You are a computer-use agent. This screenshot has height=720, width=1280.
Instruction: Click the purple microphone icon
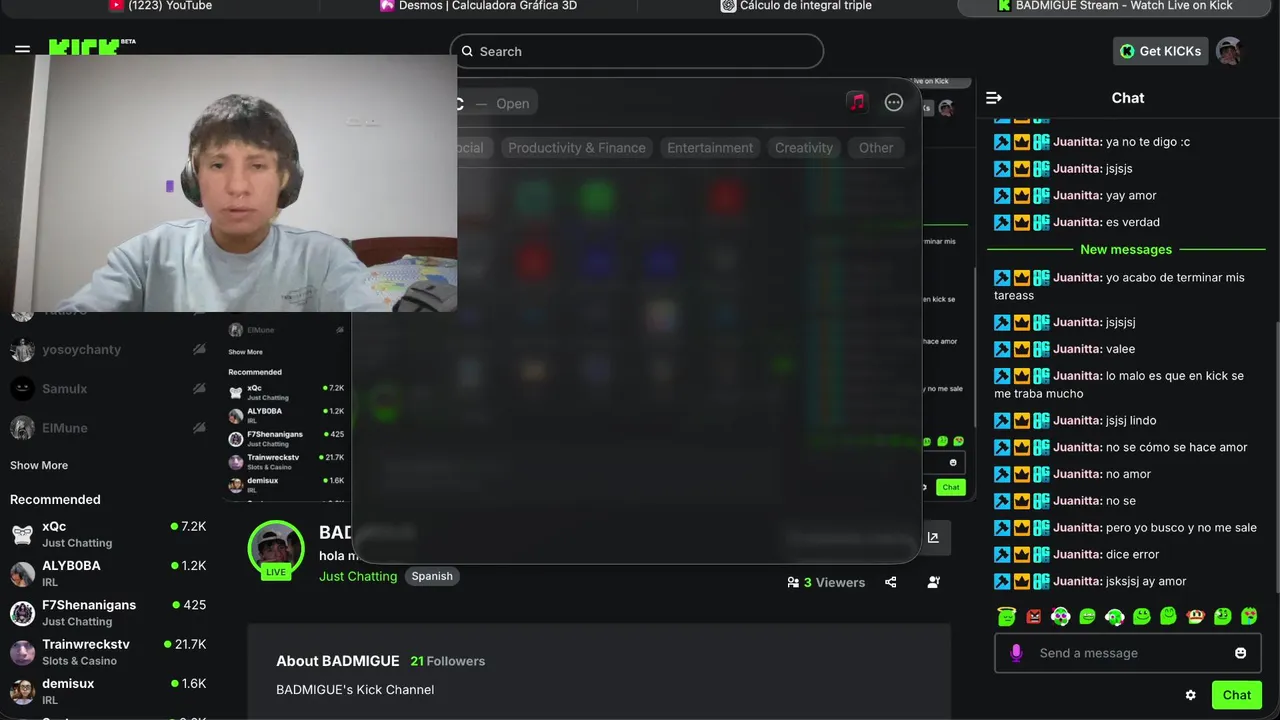pos(1016,653)
